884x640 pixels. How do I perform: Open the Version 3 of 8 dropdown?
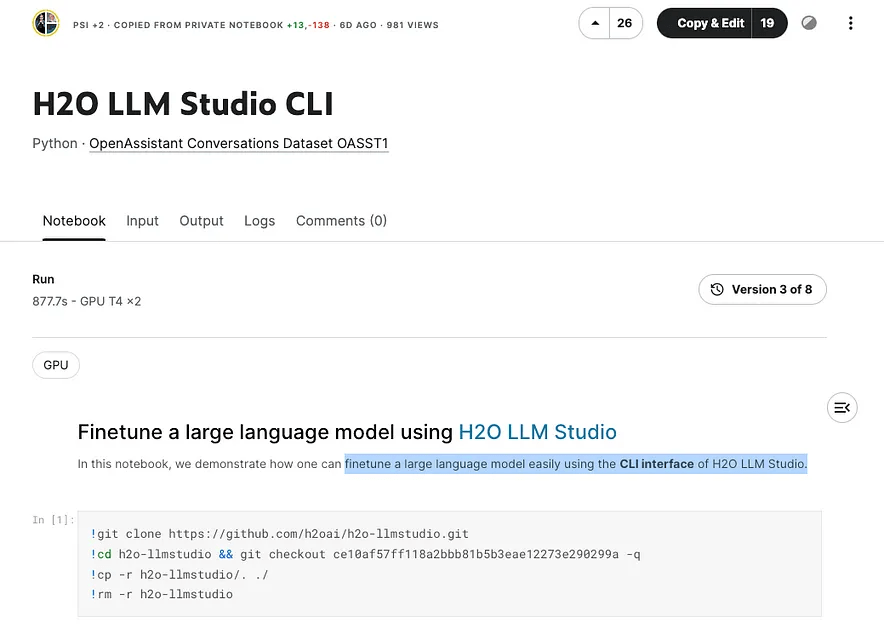point(763,289)
